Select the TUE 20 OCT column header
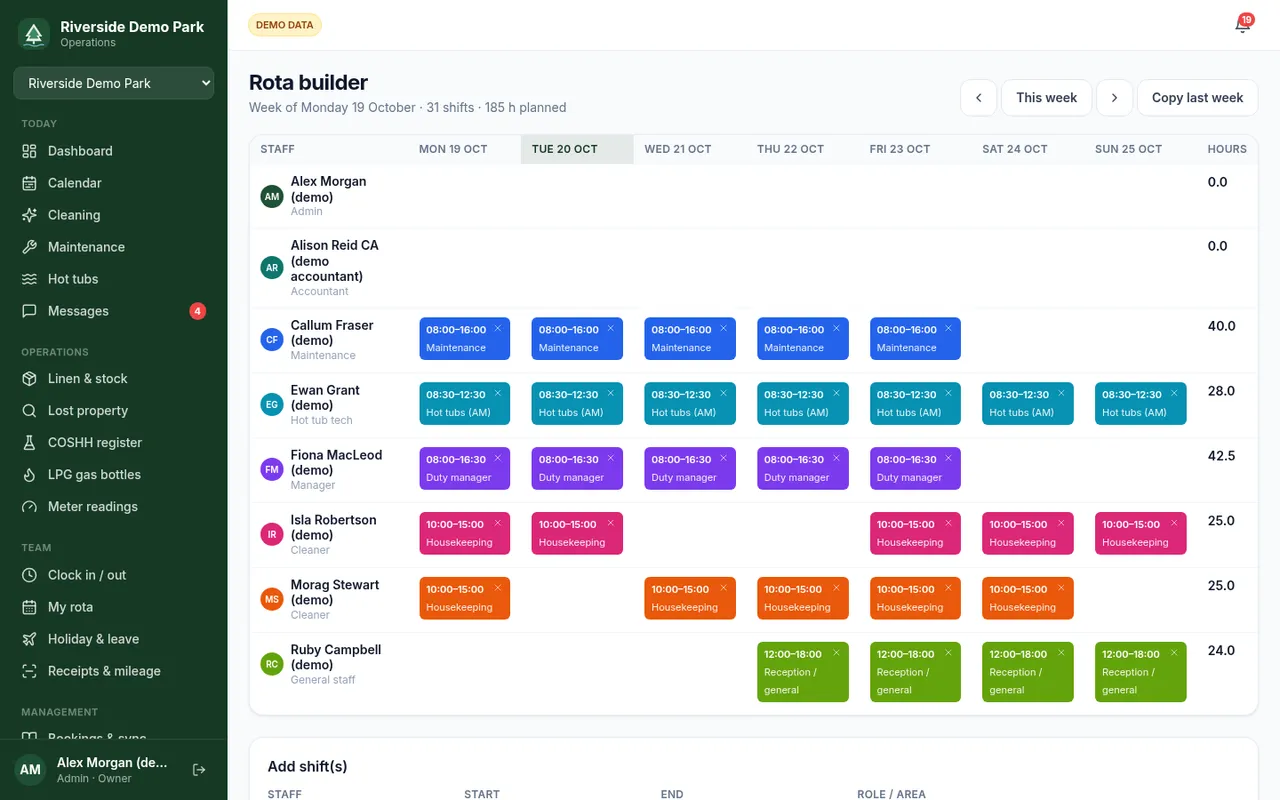This screenshot has height=800, width=1280. [577, 149]
